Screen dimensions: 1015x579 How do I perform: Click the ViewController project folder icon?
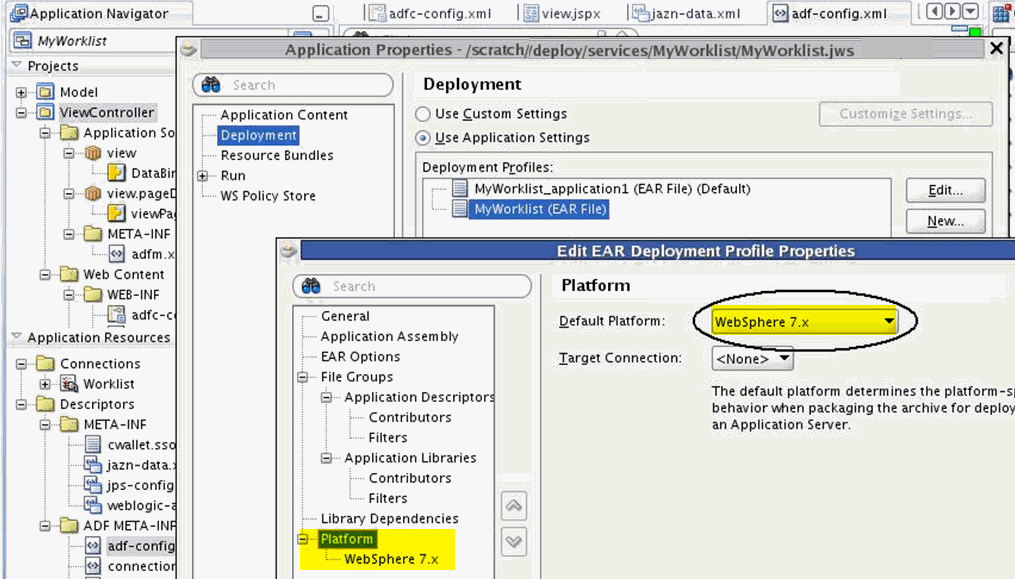click(x=45, y=112)
